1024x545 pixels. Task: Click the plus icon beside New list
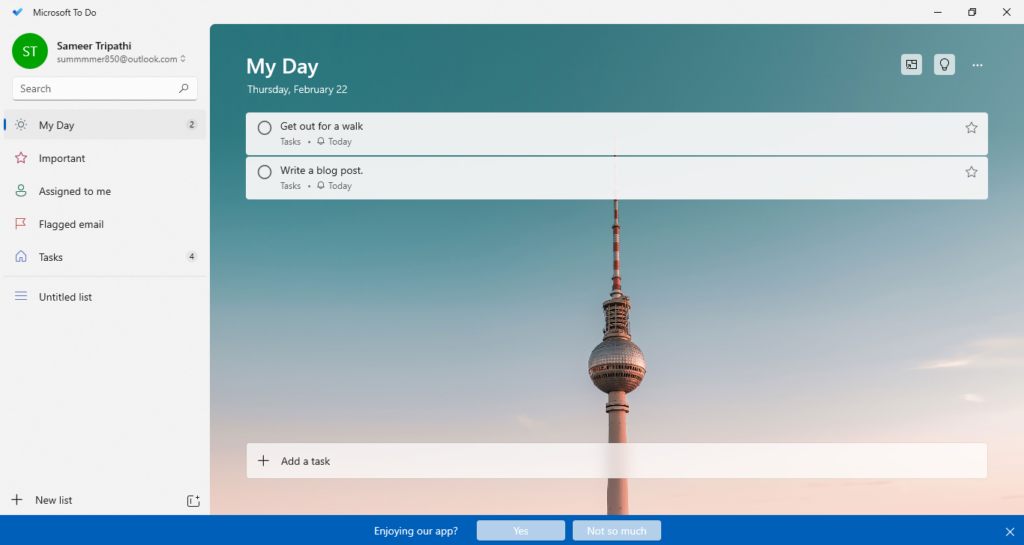17,500
